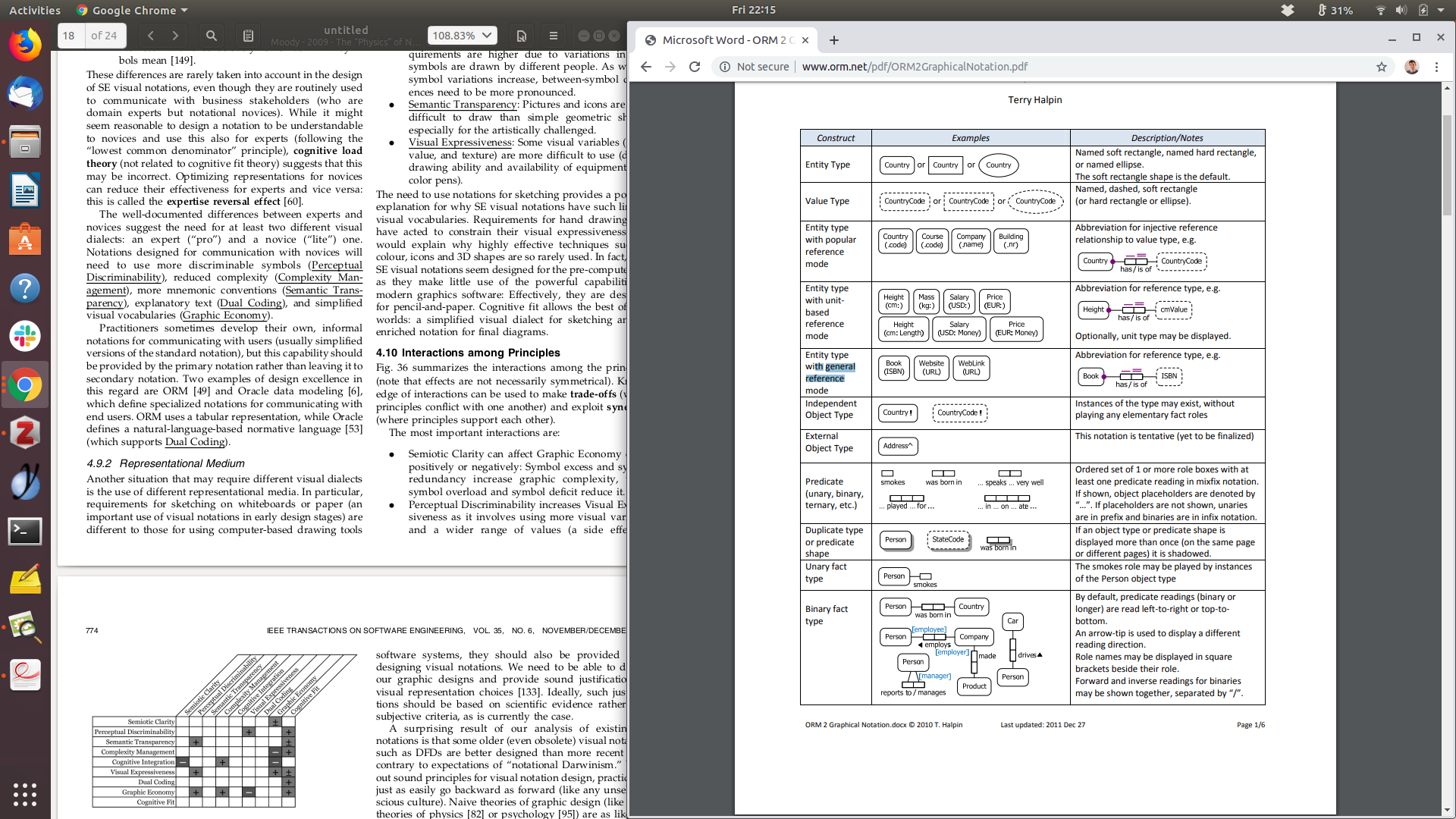Bookmark this page with star icon

point(1382,67)
